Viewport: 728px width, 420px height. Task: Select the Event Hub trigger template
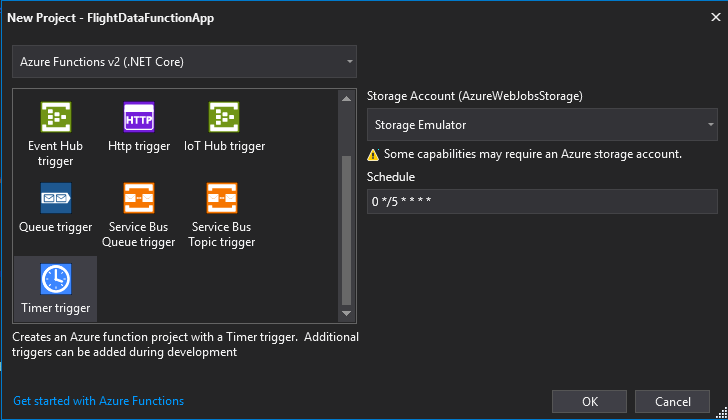click(56, 134)
